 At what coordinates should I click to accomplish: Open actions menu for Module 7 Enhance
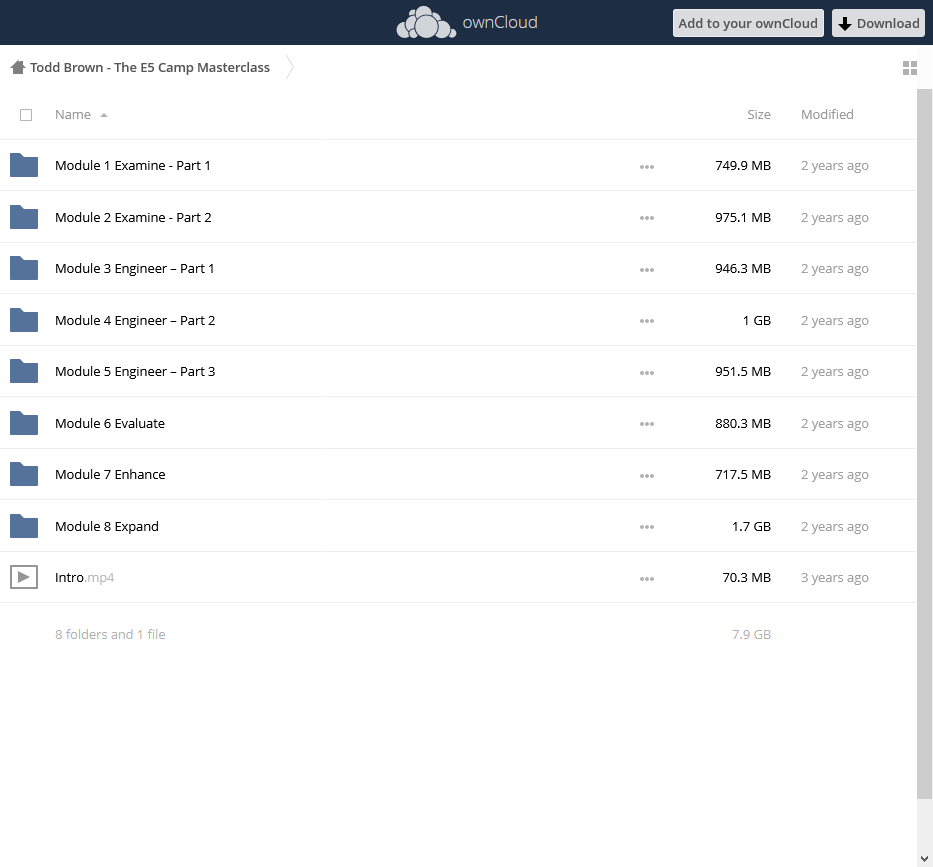click(x=647, y=475)
